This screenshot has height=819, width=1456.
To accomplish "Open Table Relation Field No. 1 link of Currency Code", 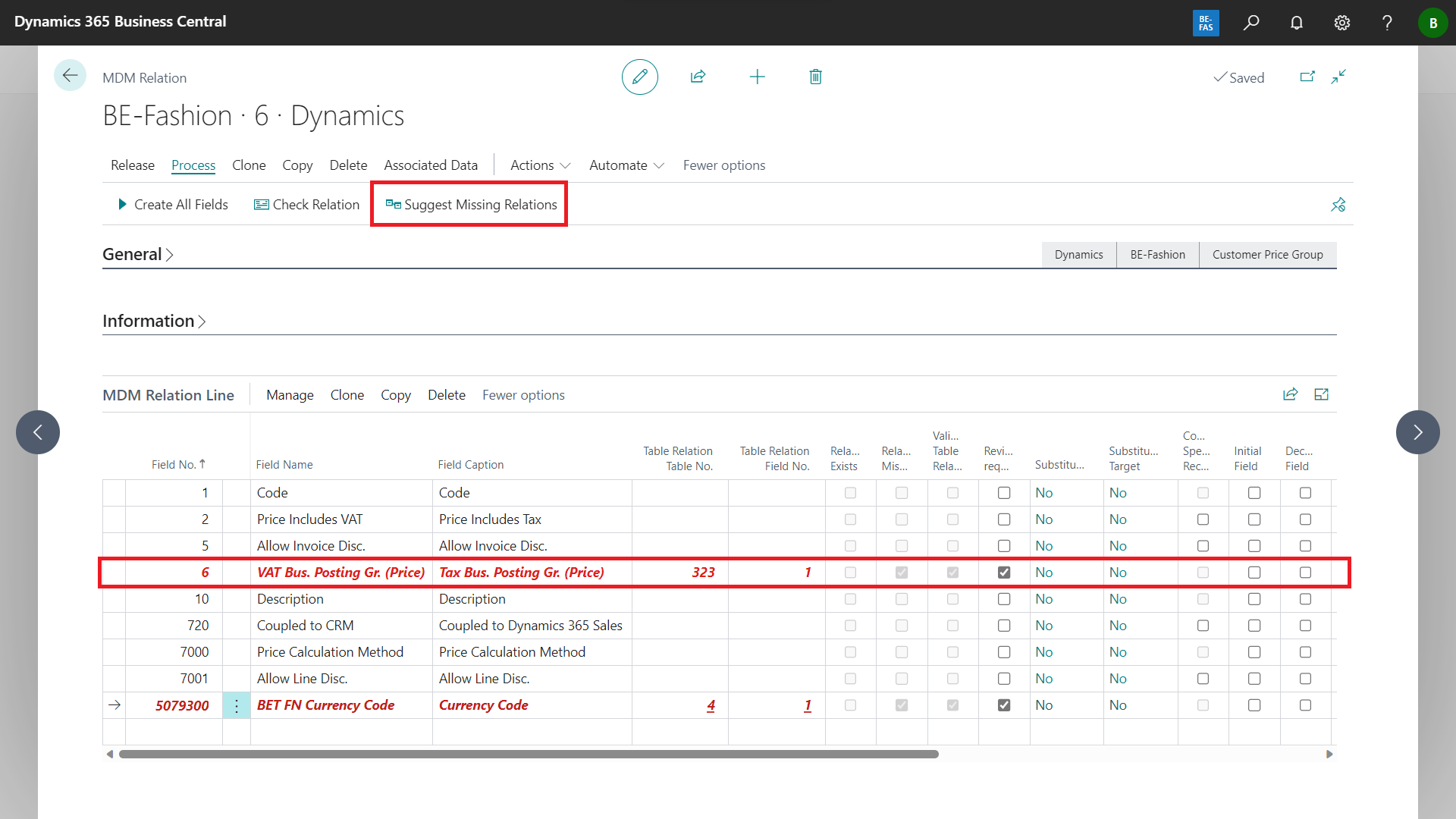I will [x=808, y=705].
